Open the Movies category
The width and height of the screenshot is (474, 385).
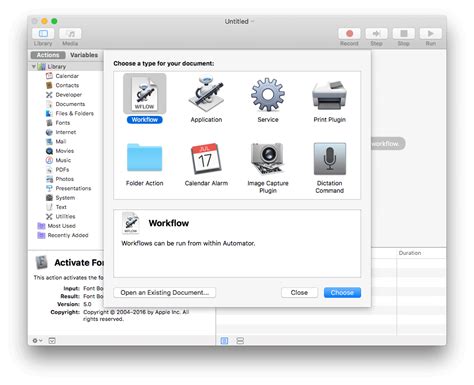65,151
